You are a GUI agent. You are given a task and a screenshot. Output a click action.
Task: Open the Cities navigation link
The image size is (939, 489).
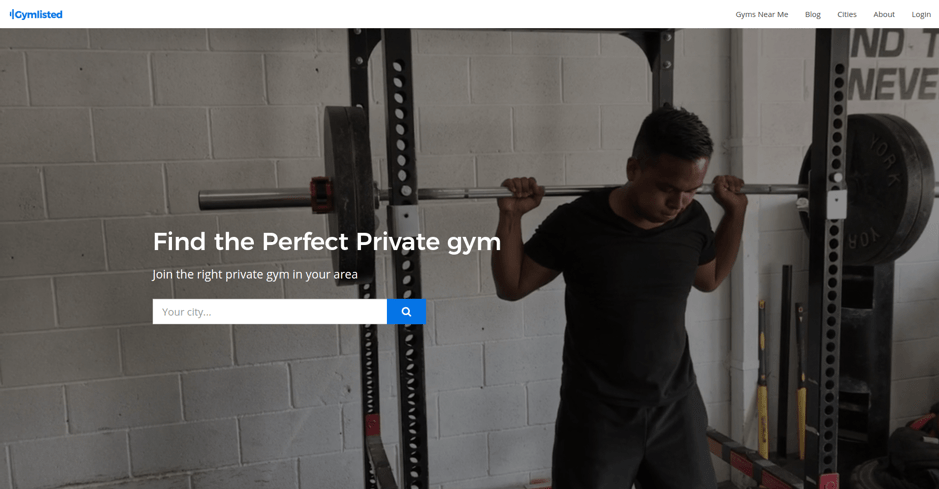847,14
